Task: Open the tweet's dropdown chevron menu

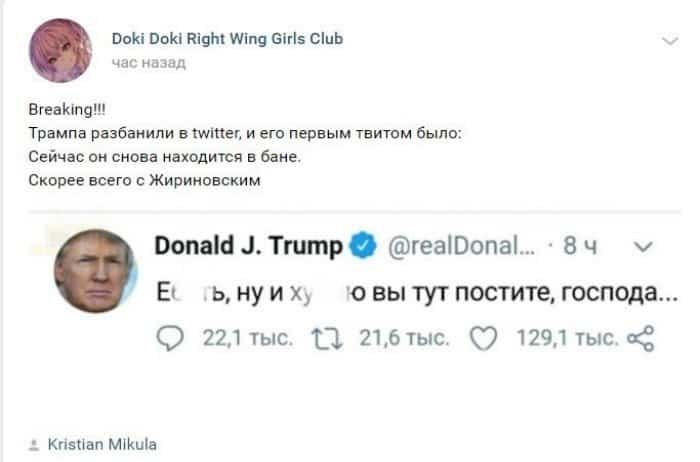Action: pos(643,246)
